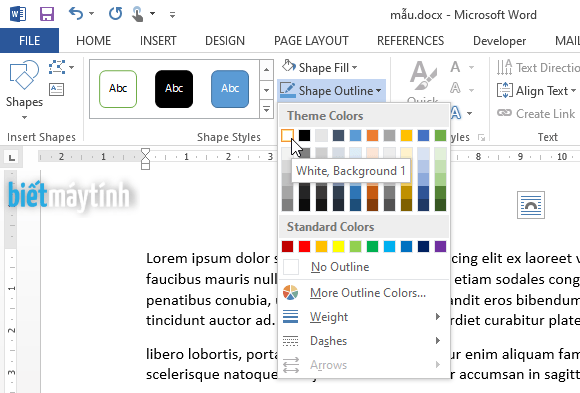Switch to the Developer tab
This screenshot has width=580, height=393.
(x=499, y=40)
